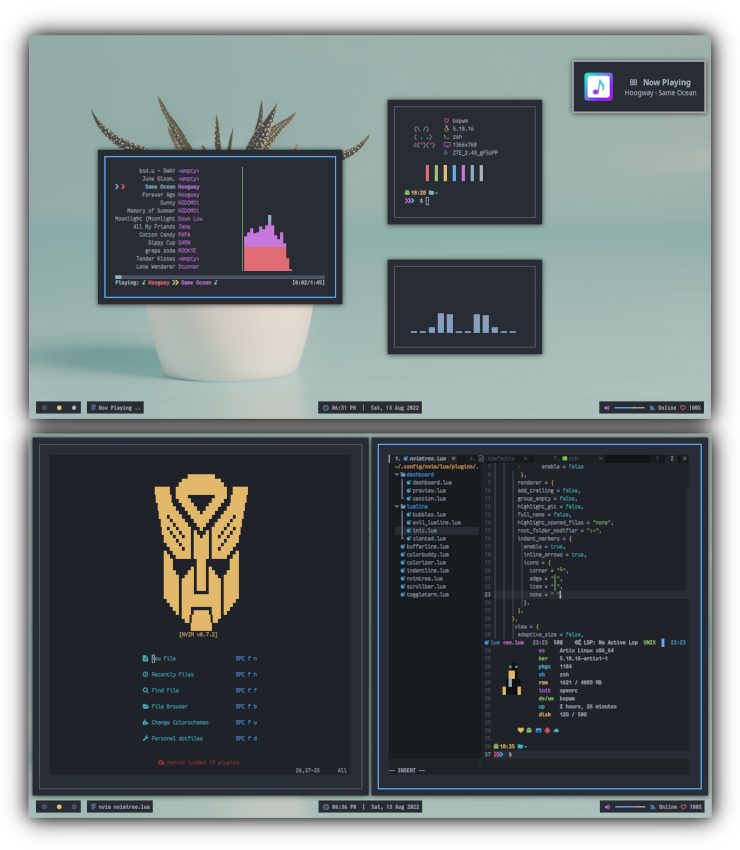The width and height of the screenshot is (740, 850).
Task: Click the lualine folder icon in nvim tree
Action: [x=403, y=506]
